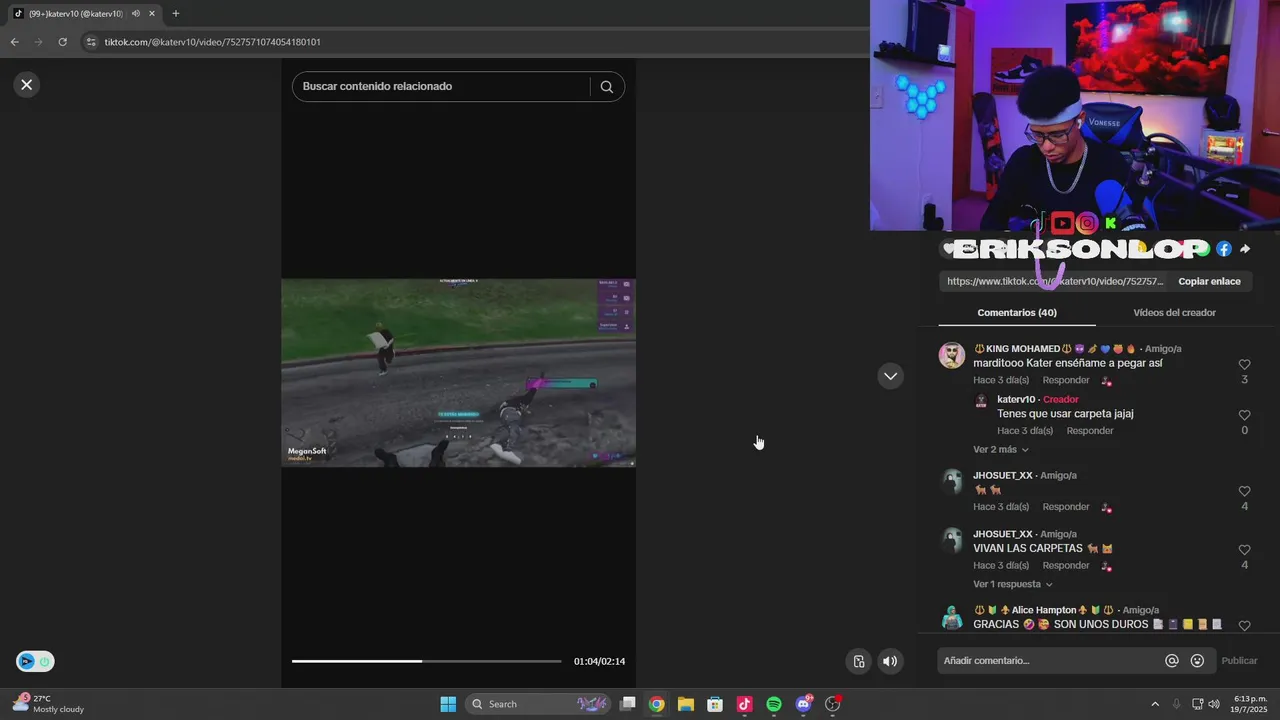Mute the tab via its speaker icon
Screen dimensions: 1280x720
[136, 14]
